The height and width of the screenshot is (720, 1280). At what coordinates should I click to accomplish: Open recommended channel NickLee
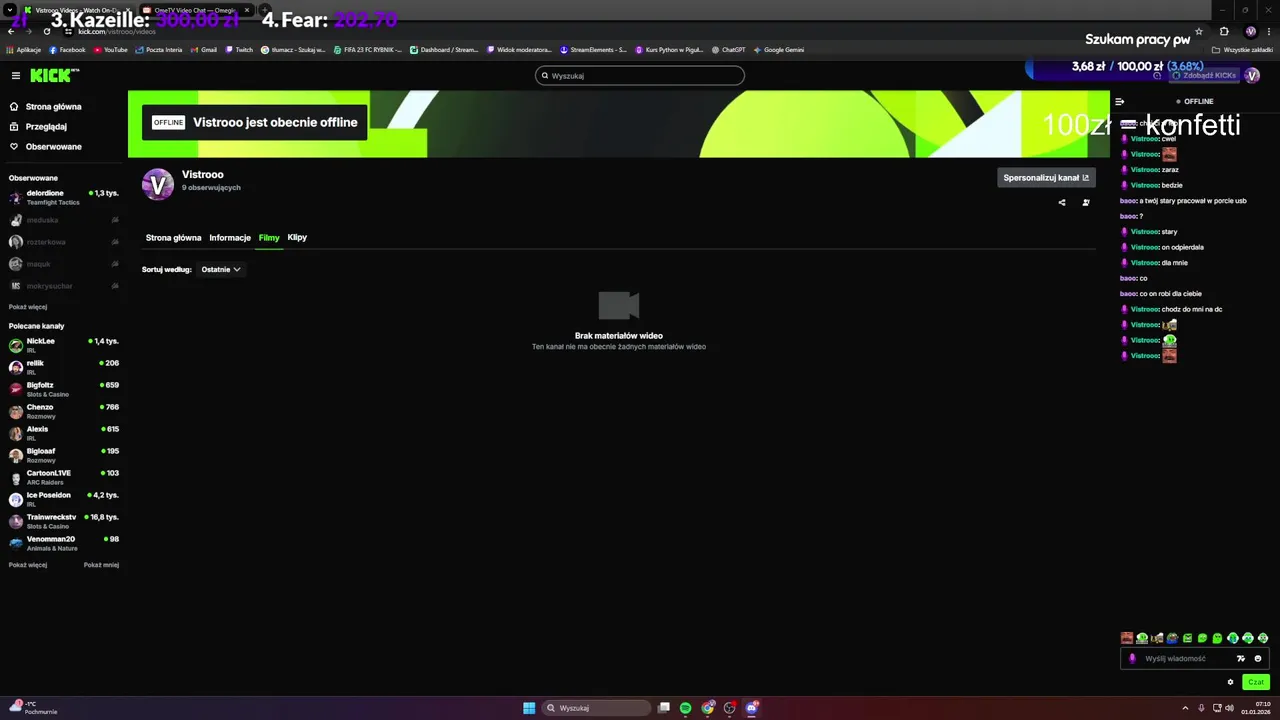tap(64, 345)
